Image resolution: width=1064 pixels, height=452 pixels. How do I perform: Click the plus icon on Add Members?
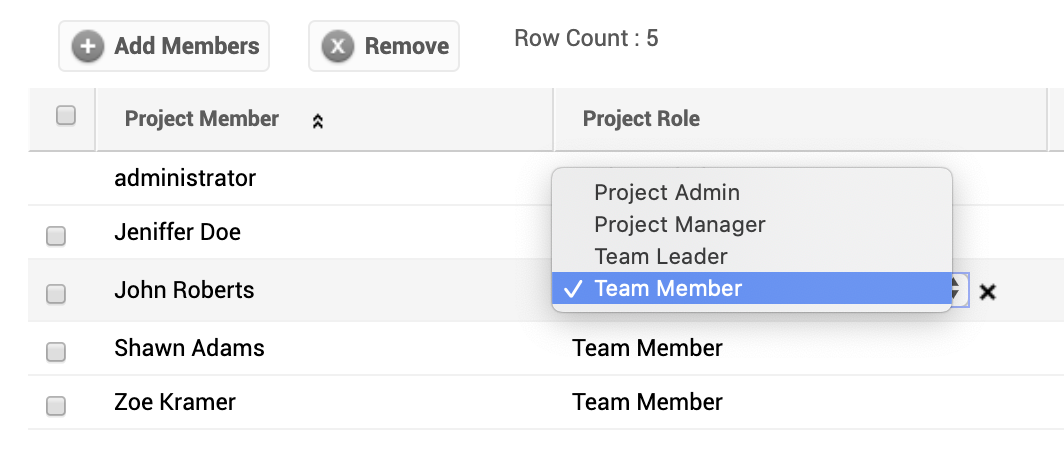(x=89, y=46)
